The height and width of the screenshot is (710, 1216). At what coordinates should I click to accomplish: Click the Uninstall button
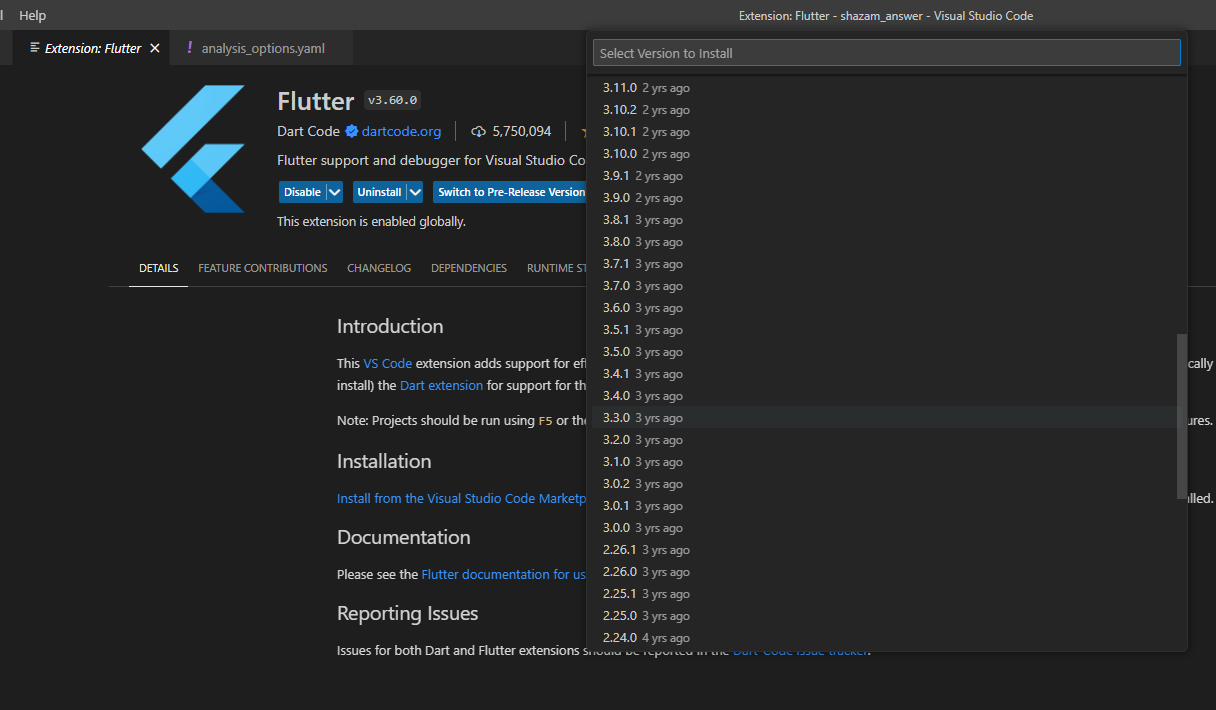pos(379,192)
